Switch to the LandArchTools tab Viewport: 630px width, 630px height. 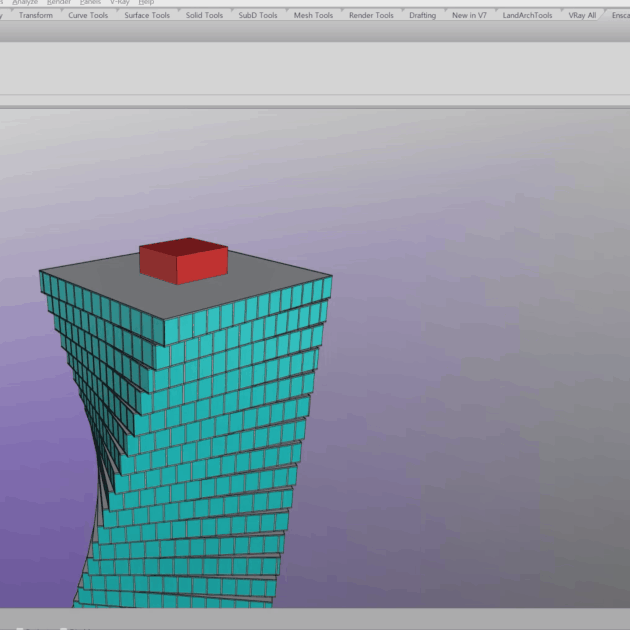coord(527,16)
